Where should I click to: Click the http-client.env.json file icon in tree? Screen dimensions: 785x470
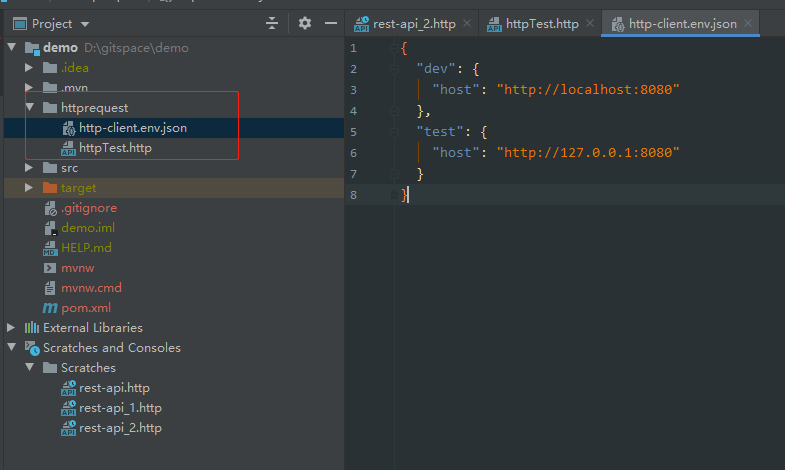(68, 128)
